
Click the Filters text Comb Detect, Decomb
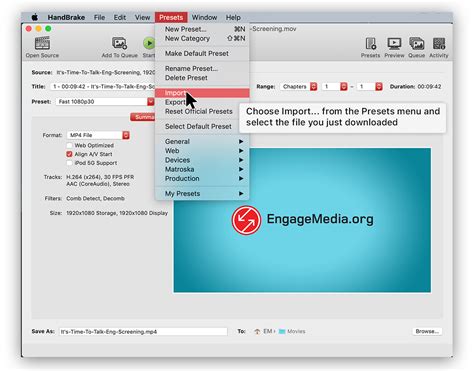[x=95, y=198]
